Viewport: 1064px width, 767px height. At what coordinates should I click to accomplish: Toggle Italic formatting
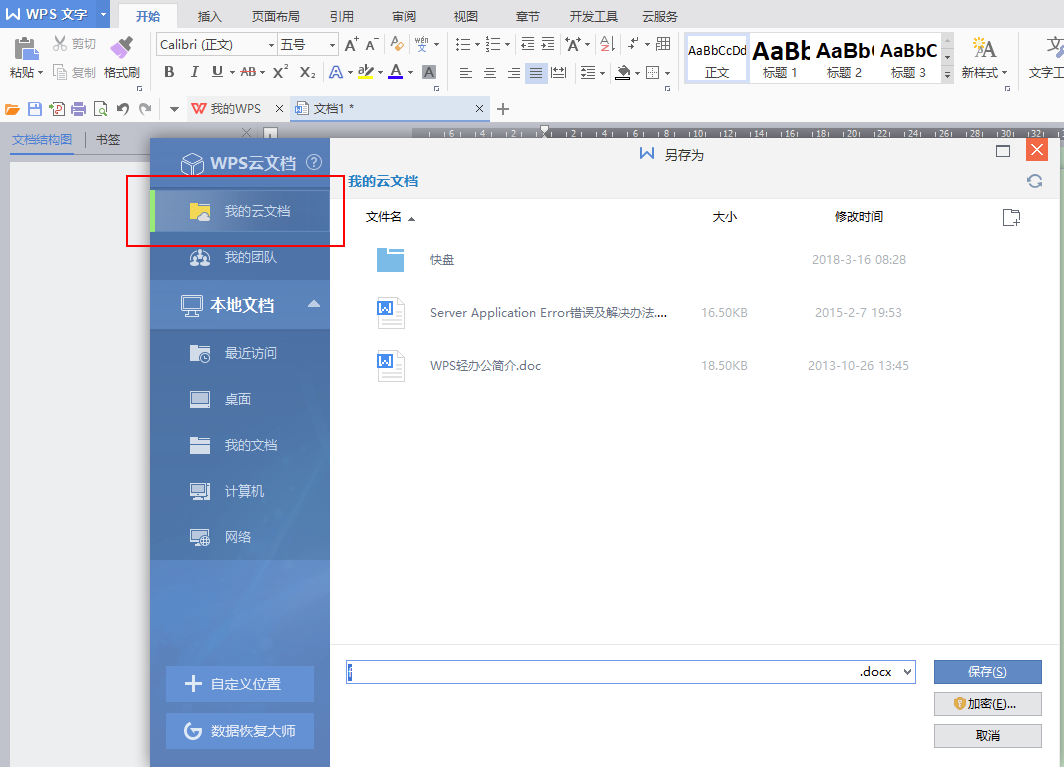[x=194, y=71]
